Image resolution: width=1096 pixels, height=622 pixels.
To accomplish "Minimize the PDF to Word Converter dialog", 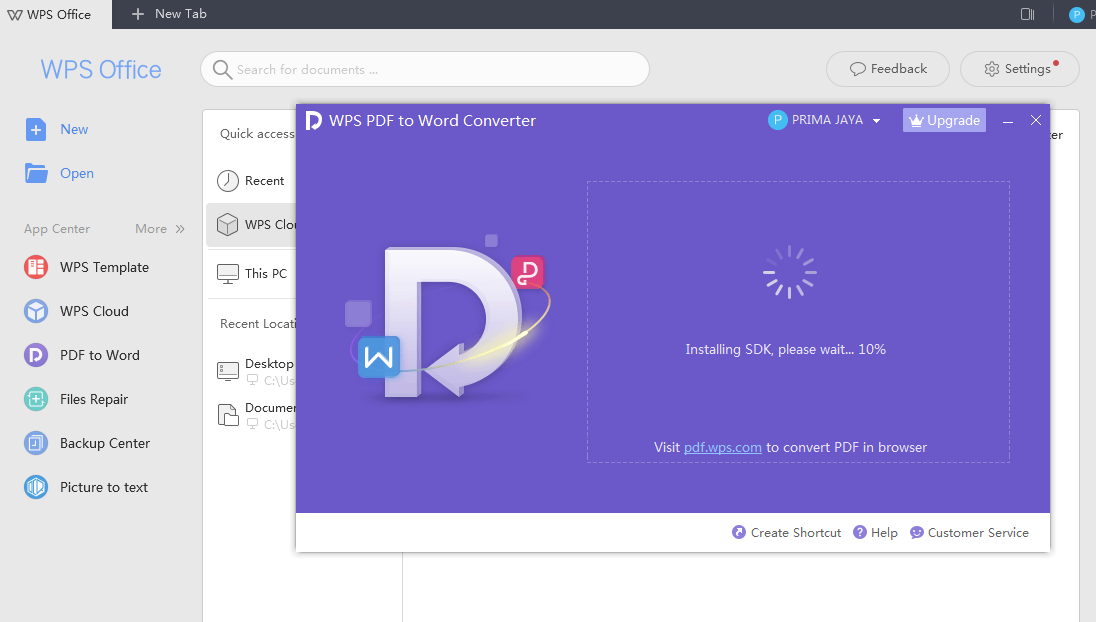I will coord(1008,121).
